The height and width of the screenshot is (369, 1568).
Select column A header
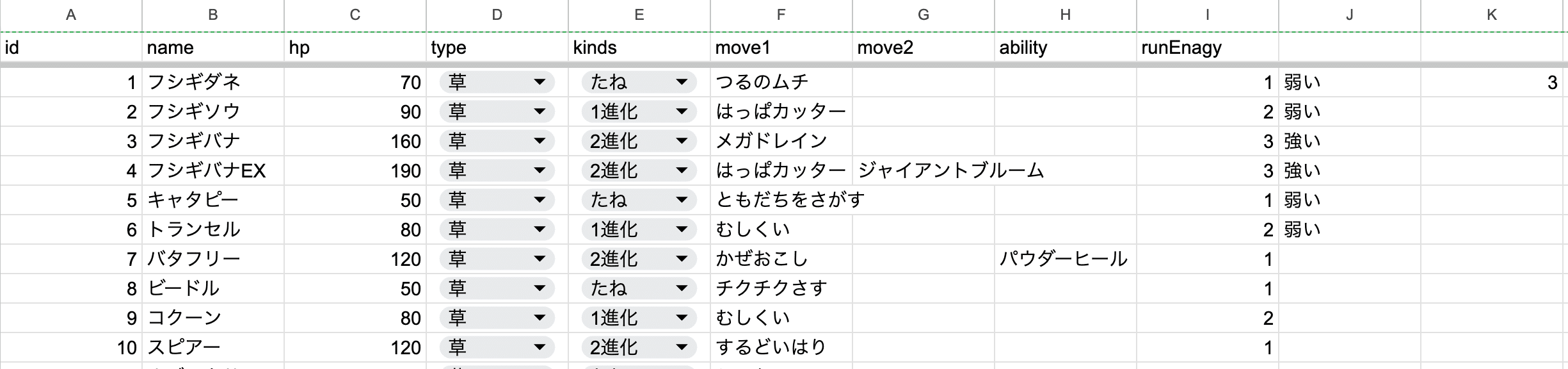click(x=71, y=15)
